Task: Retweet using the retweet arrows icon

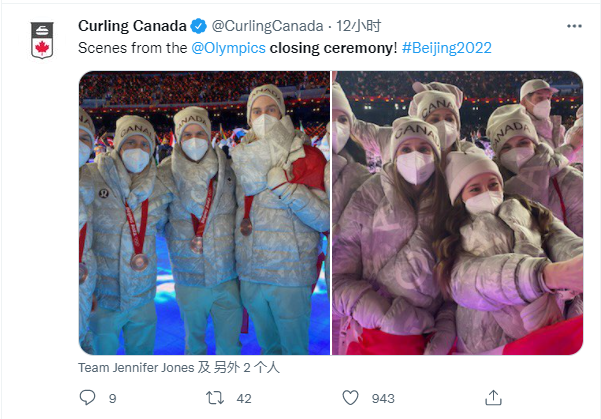Action: pyautogui.click(x=213, y=398)
